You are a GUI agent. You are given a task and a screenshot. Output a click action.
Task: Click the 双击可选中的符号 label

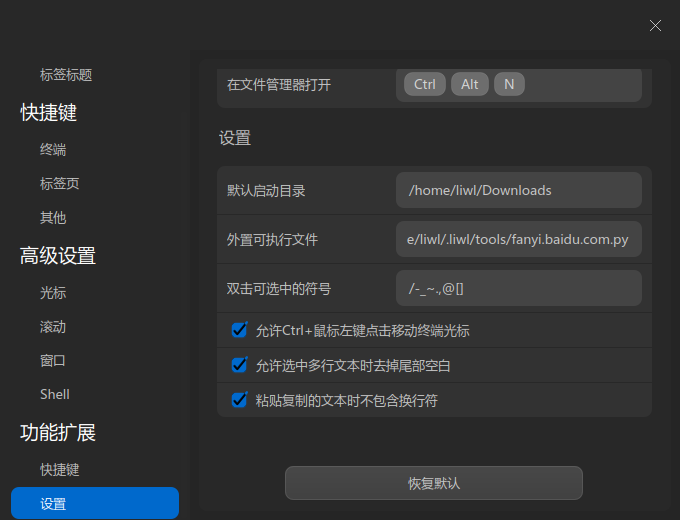coord(279,288)
